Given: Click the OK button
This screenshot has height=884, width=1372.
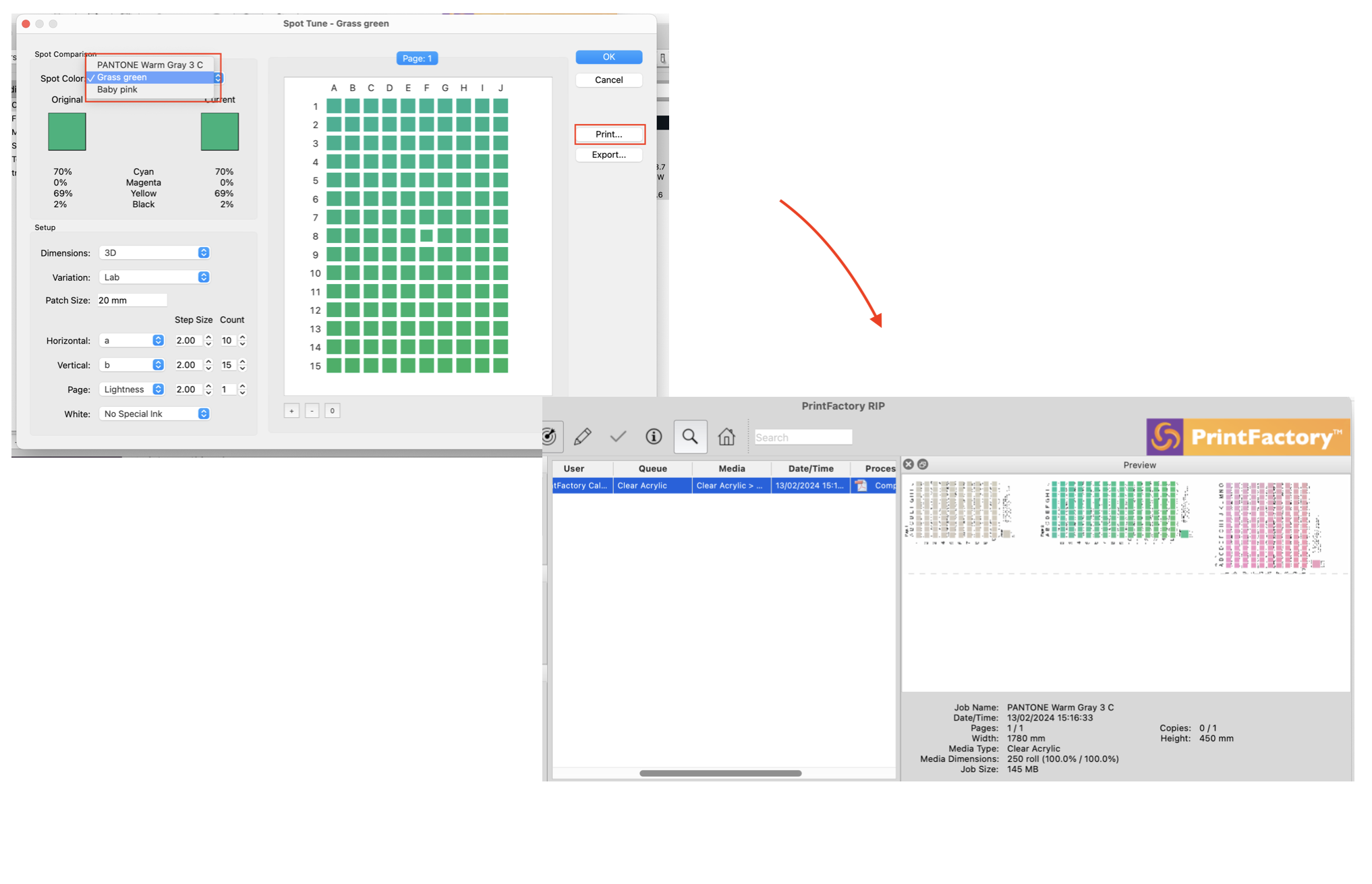Looking at the screenshot, I should 608,57.
